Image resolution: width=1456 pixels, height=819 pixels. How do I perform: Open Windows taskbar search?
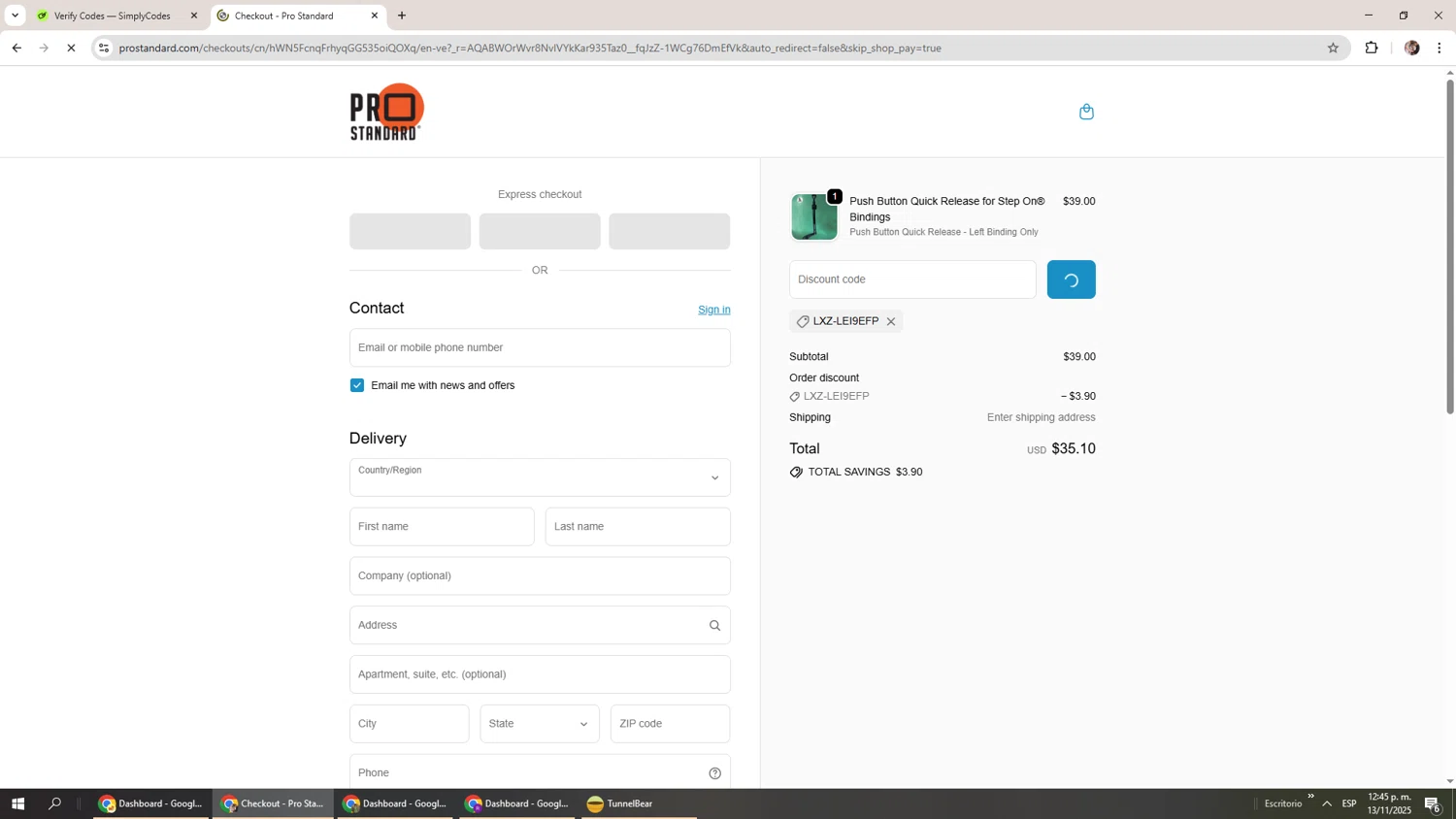(55, 803)
